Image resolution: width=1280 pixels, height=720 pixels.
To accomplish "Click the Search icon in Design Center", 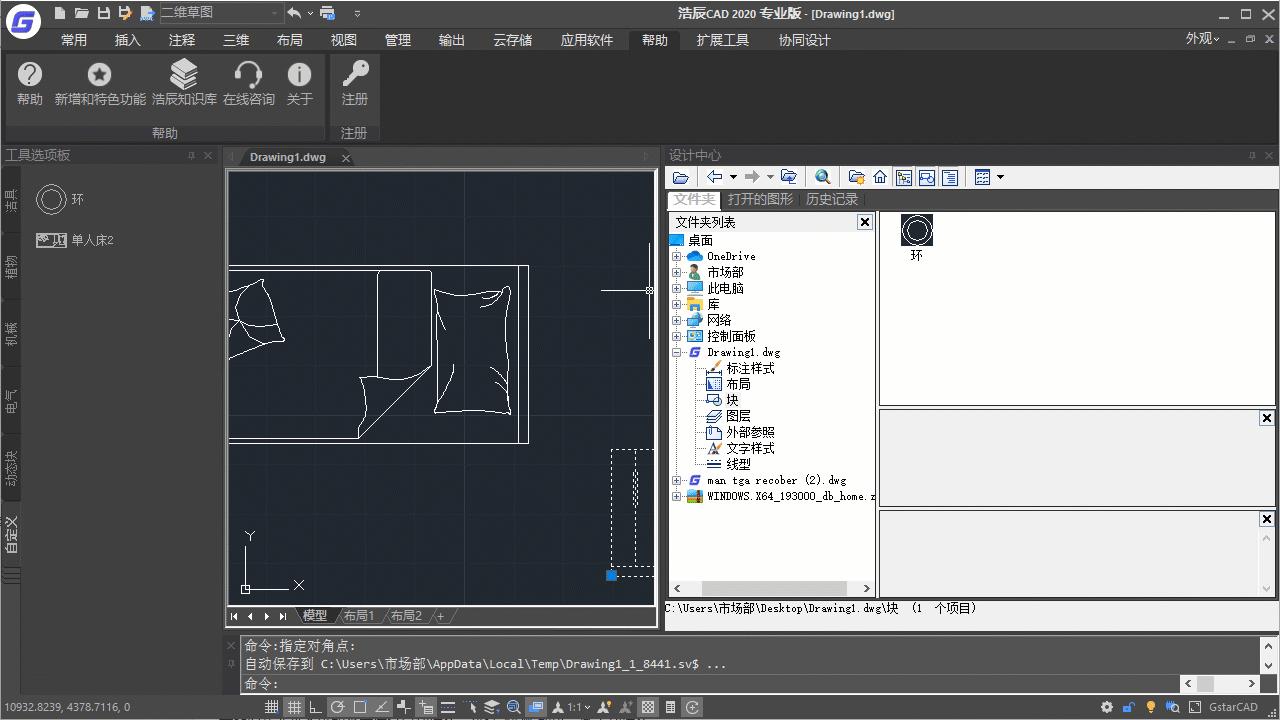I will [822, 176].
